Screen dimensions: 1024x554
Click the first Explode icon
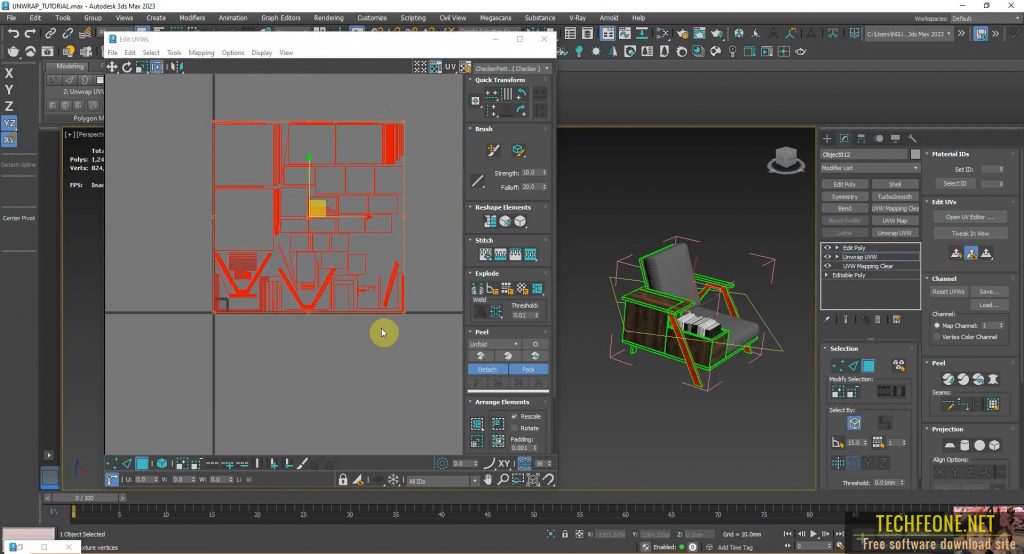(x=477, y=289)
